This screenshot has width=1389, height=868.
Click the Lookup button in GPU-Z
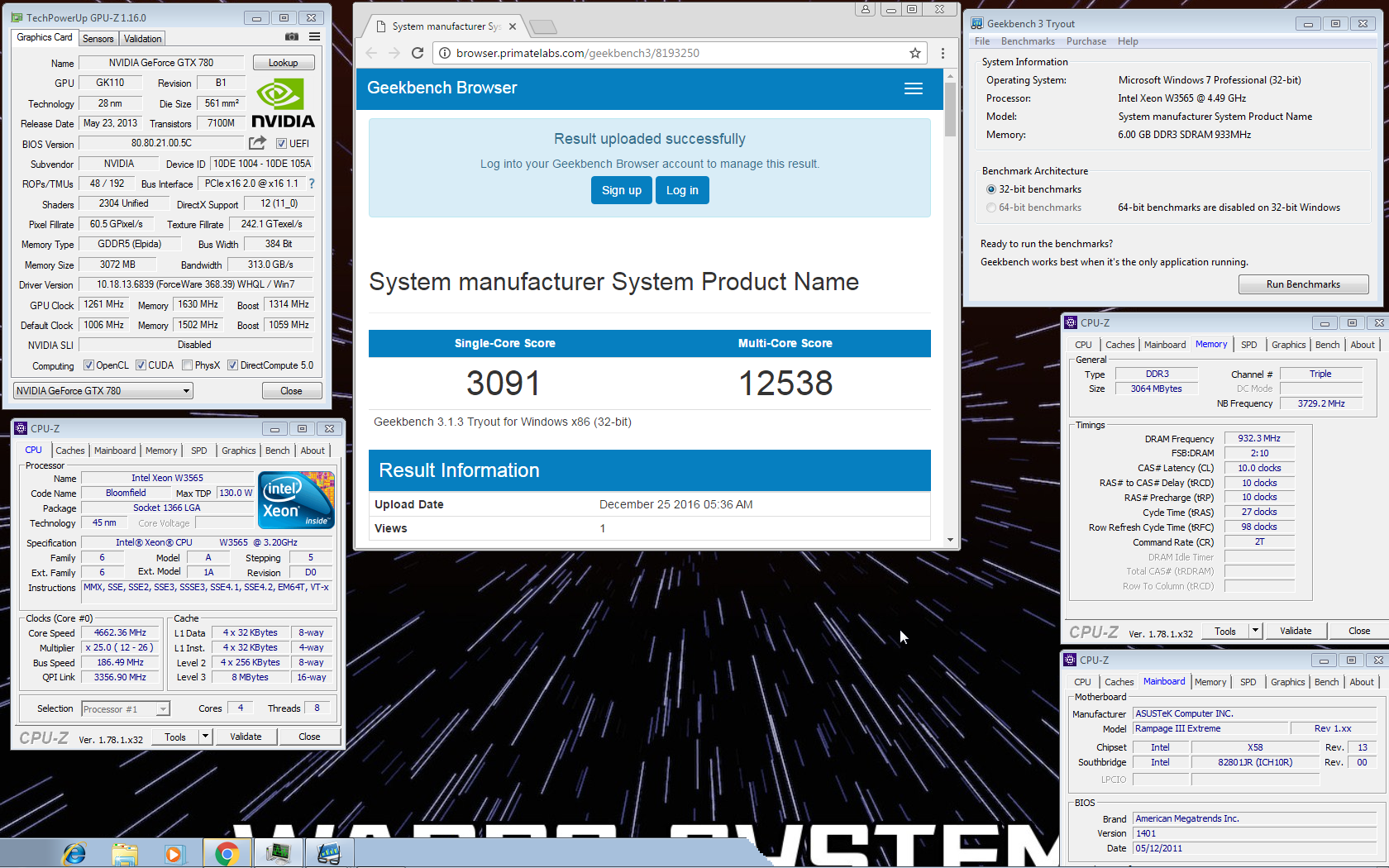tap(283, 63)
